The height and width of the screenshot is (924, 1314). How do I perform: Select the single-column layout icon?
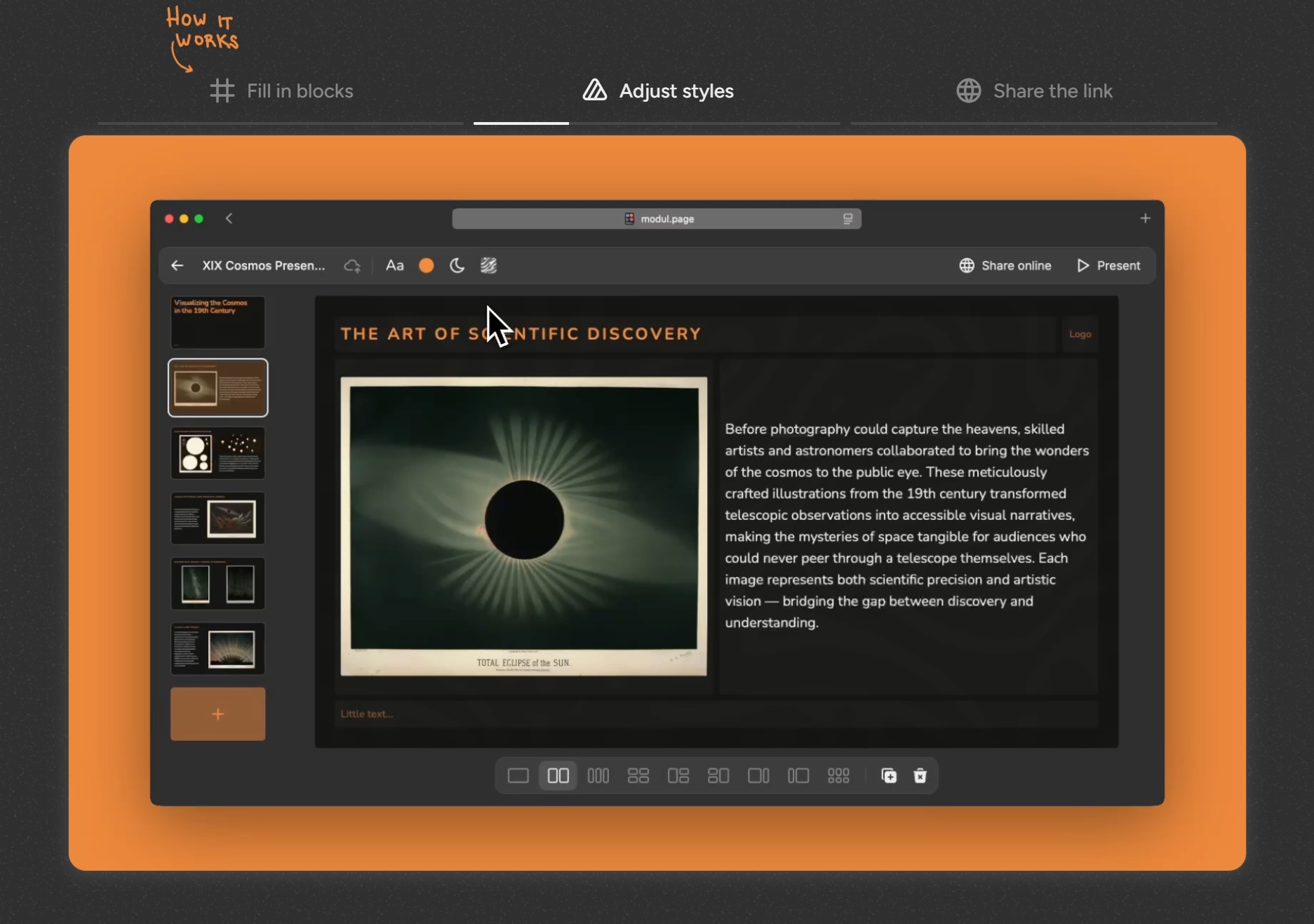pyautogui.click(x=518, y=776)
